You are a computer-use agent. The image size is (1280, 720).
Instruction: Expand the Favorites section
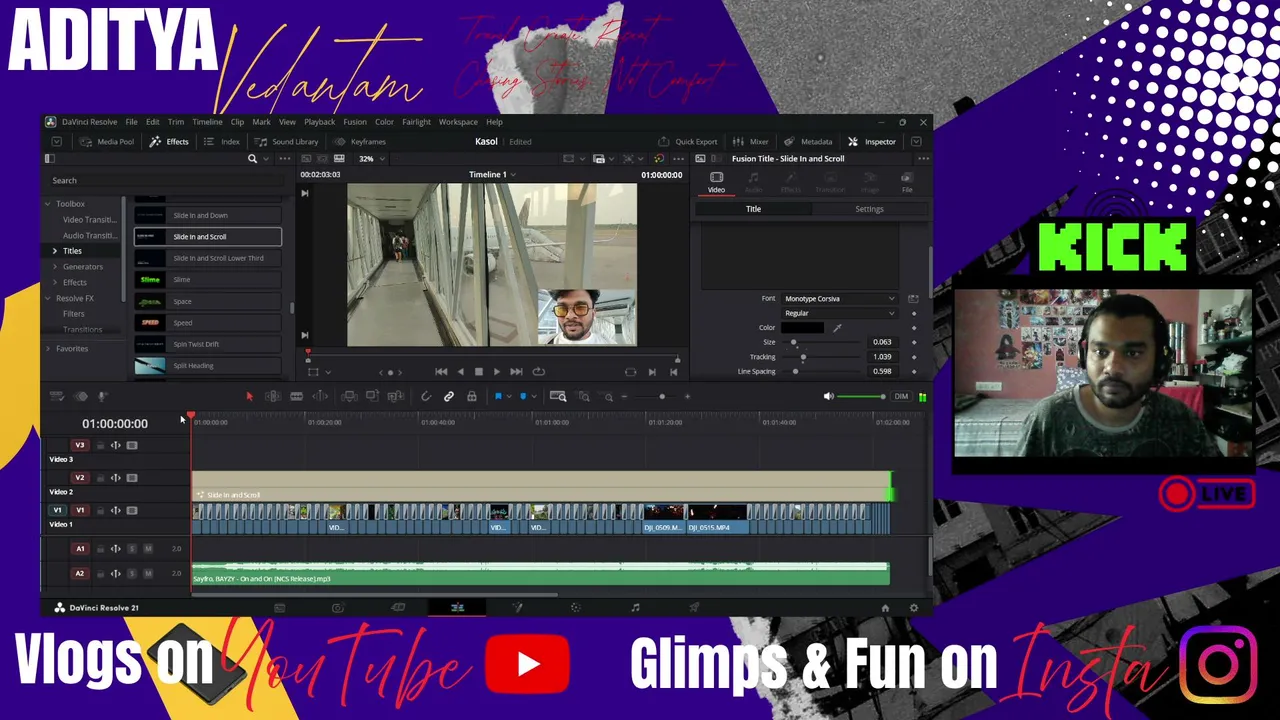(x=47, y=349)
